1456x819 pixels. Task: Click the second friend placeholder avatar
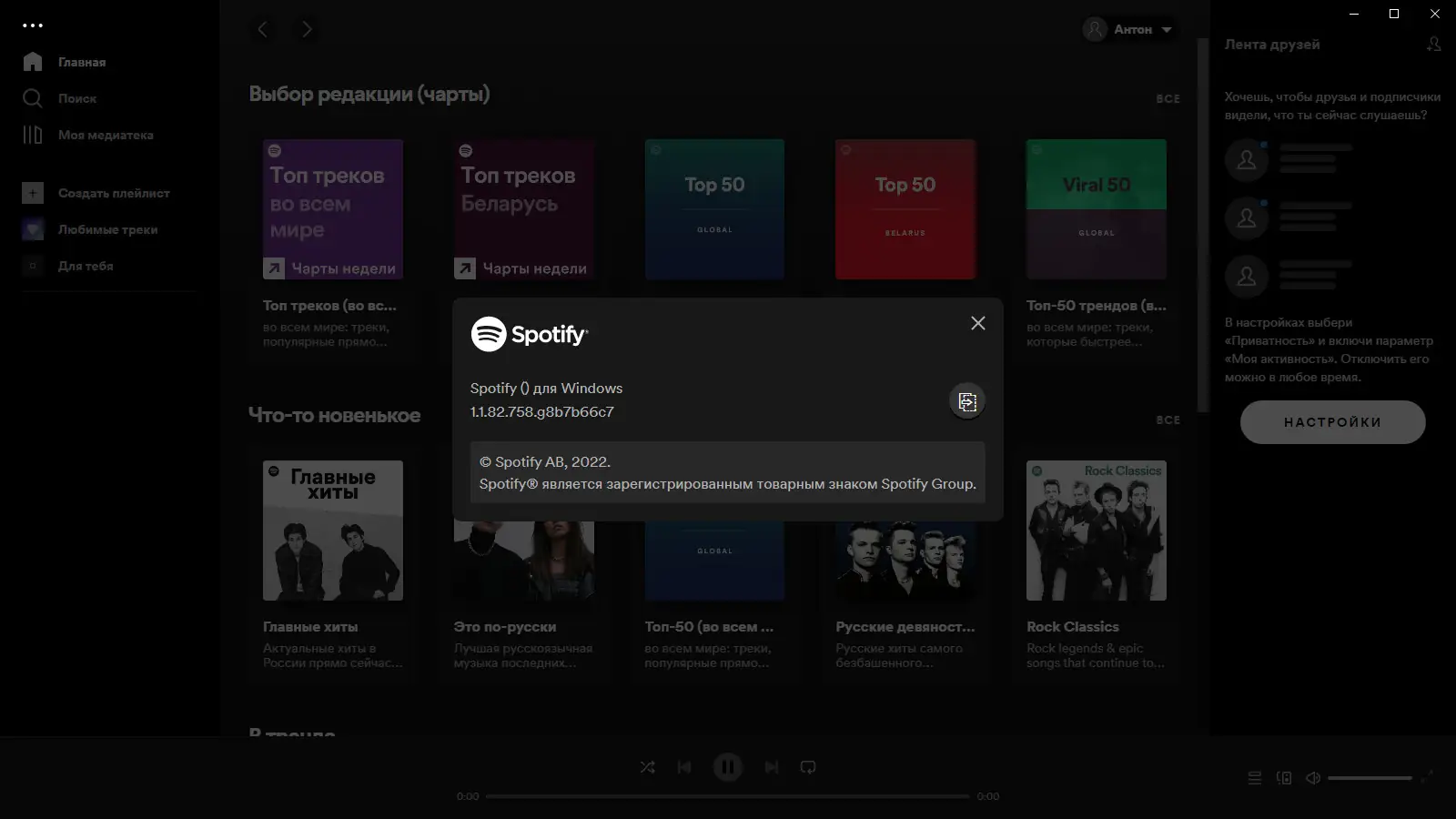(x=1247, y=218)
